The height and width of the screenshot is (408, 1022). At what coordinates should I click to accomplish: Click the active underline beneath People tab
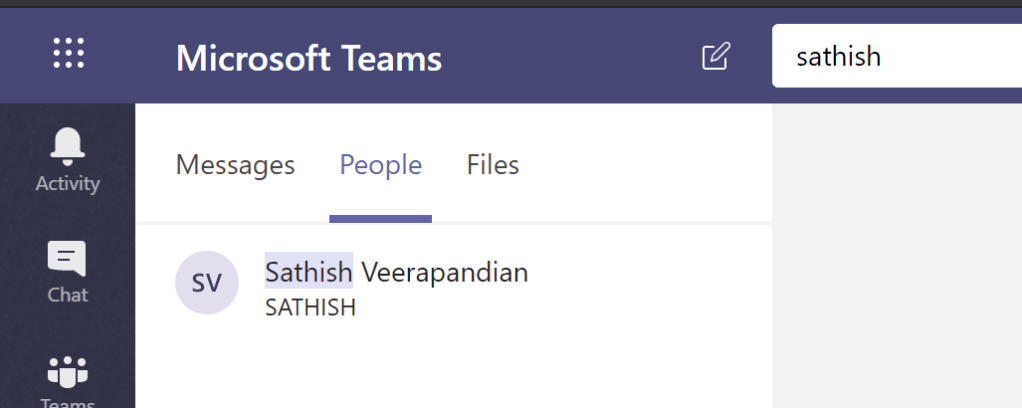(x=380, y=218)
